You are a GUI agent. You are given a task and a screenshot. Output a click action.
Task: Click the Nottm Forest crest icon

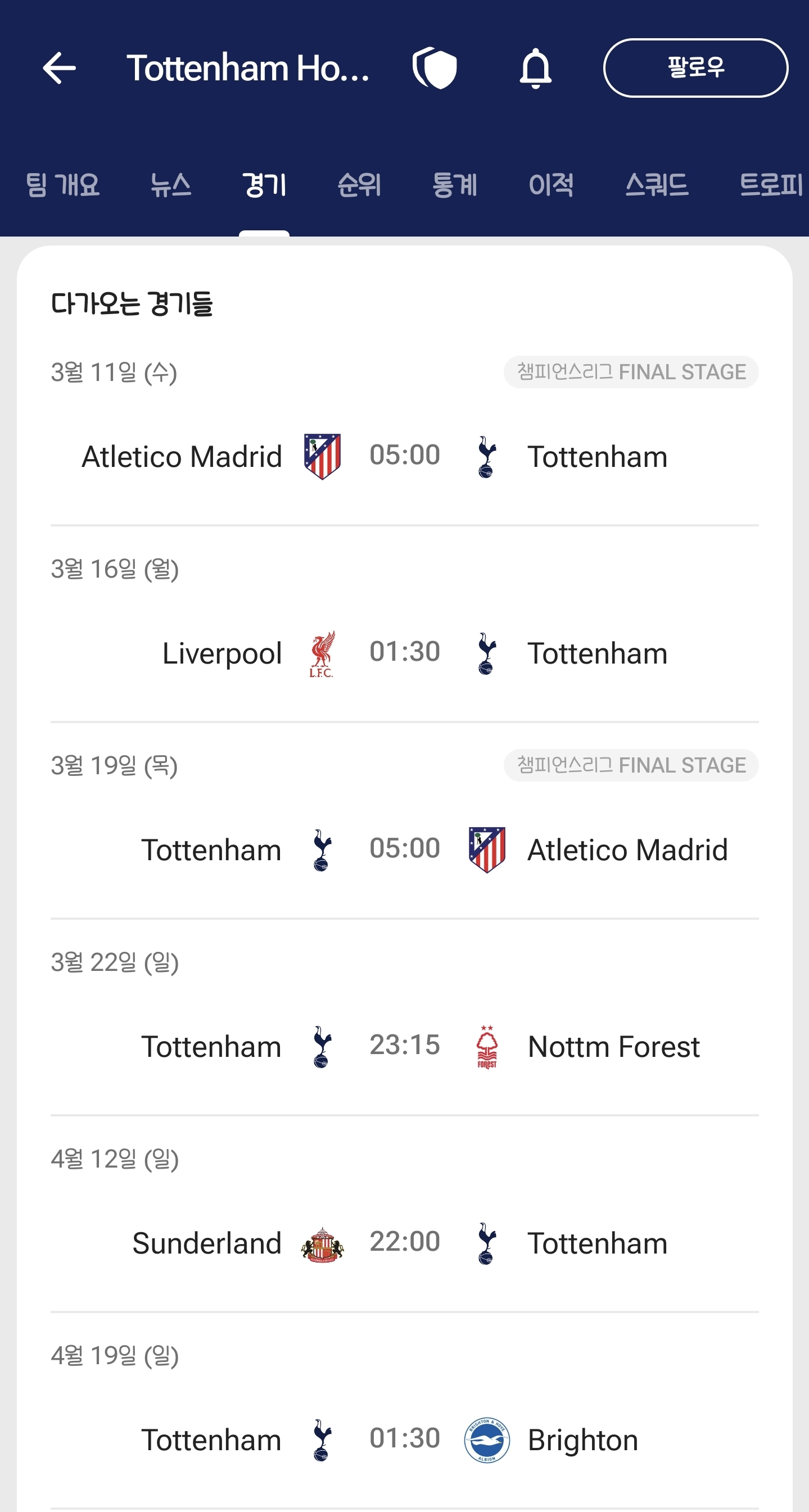487,1047
